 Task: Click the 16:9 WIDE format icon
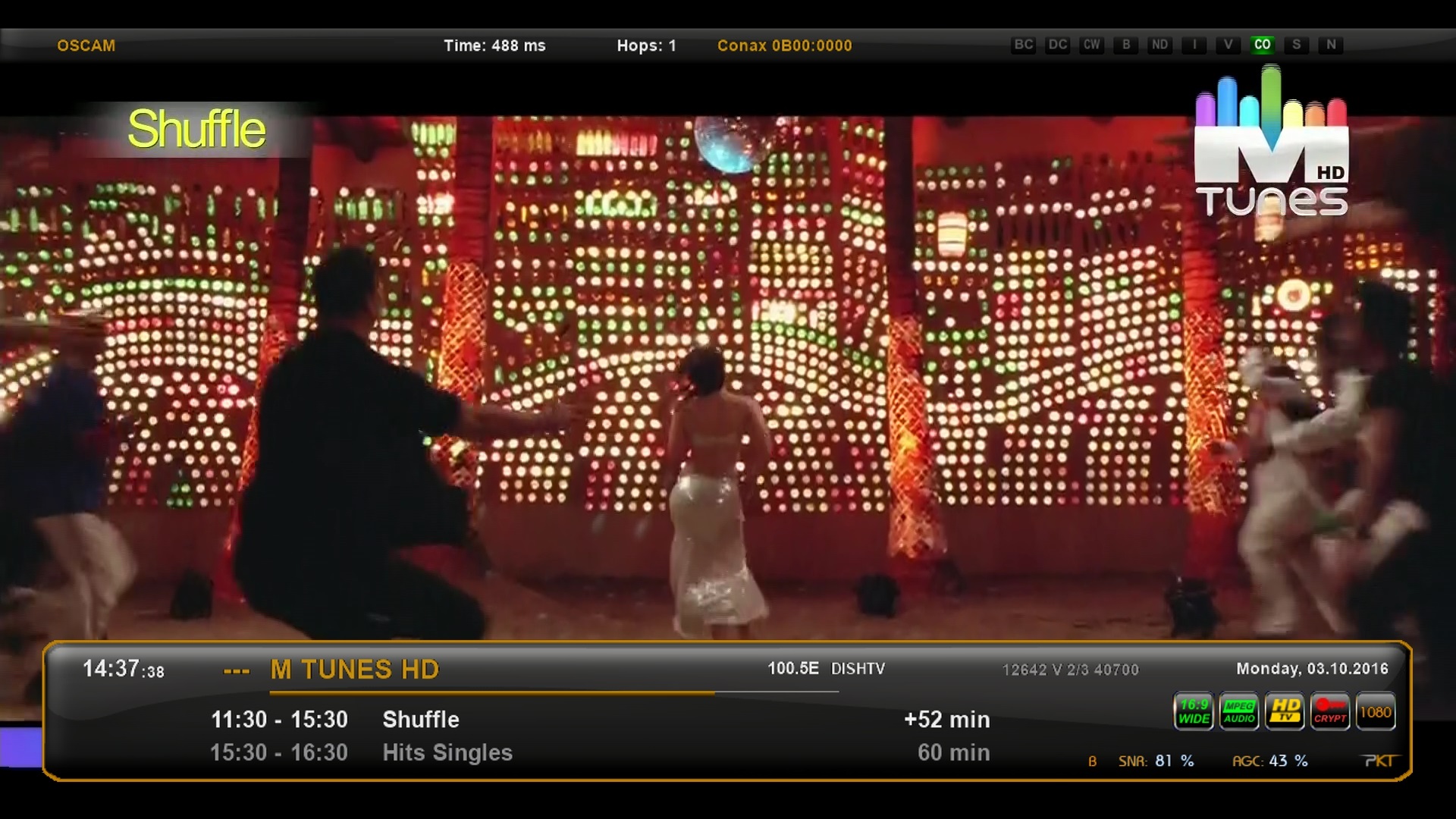(1194, 711)
